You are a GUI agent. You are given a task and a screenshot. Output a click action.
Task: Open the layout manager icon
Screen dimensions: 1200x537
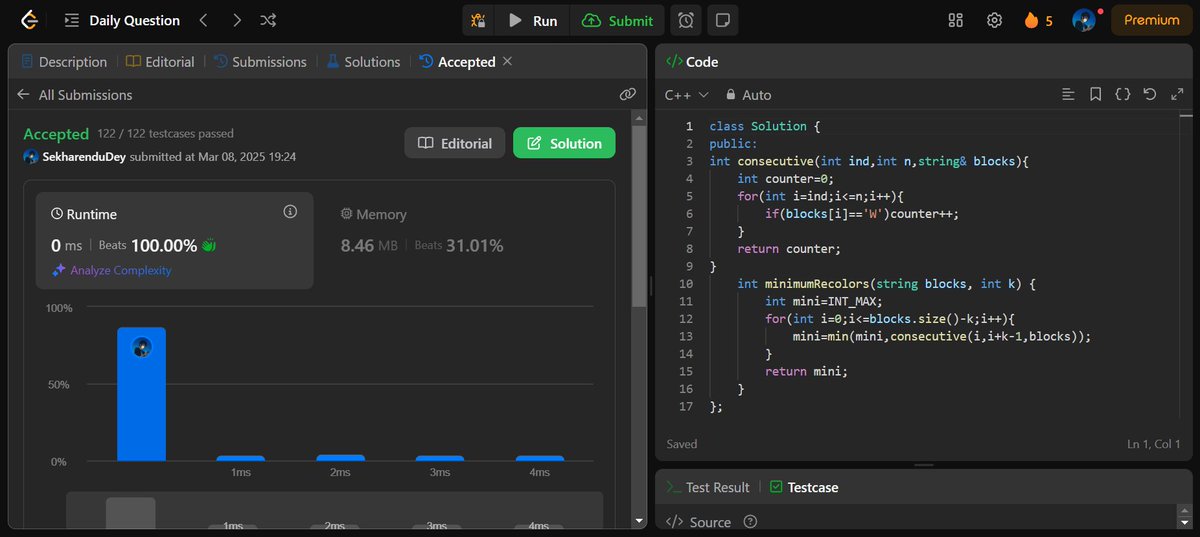(955, 20)
